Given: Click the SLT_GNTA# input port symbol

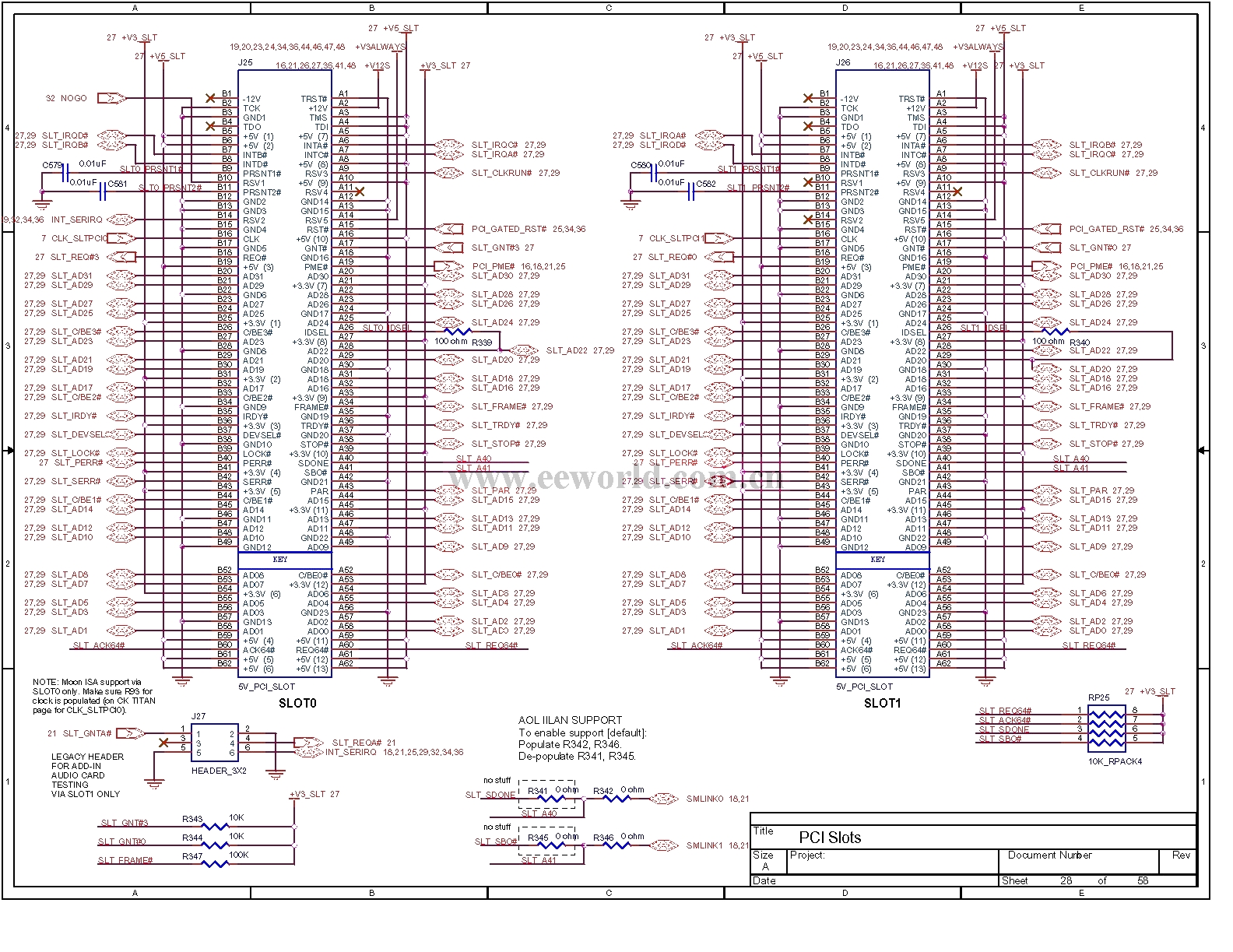Looking at the screenshot, I should coord(130,733).
